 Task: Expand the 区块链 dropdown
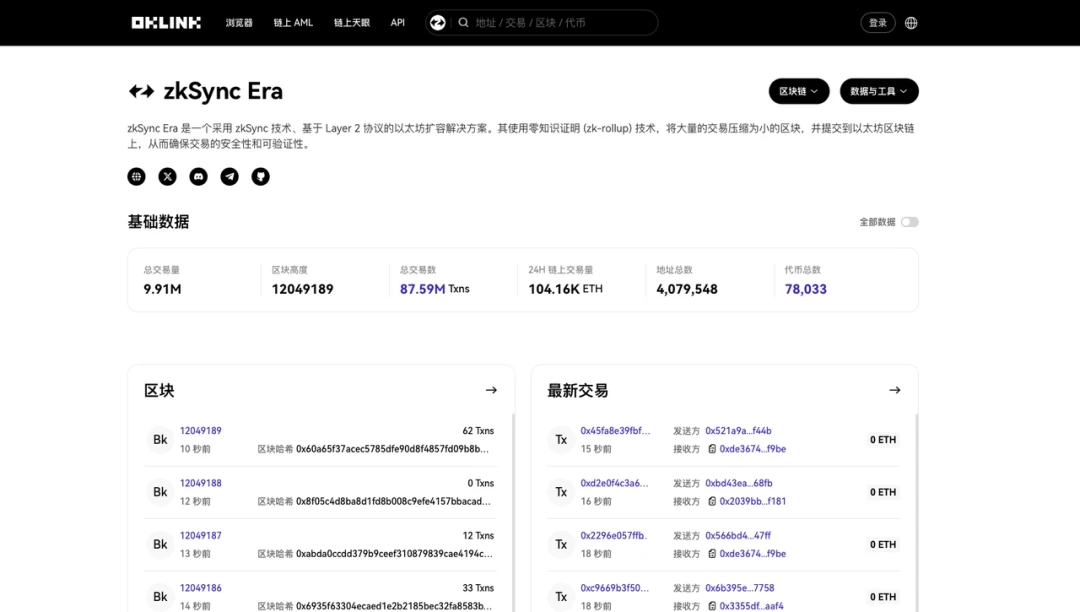click(799, 91)
